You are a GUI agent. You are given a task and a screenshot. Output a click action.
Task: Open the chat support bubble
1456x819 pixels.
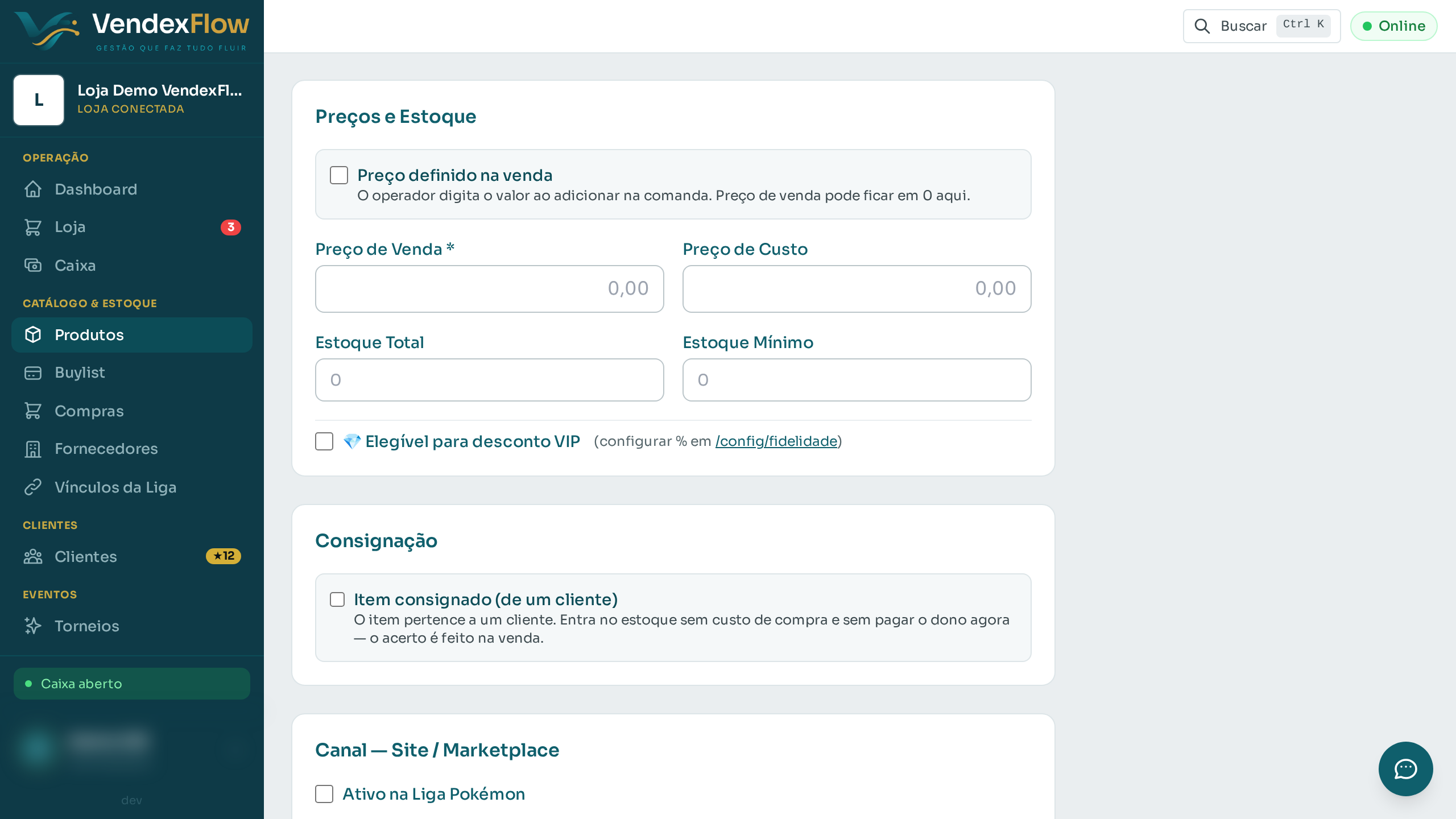[1405, 768]
